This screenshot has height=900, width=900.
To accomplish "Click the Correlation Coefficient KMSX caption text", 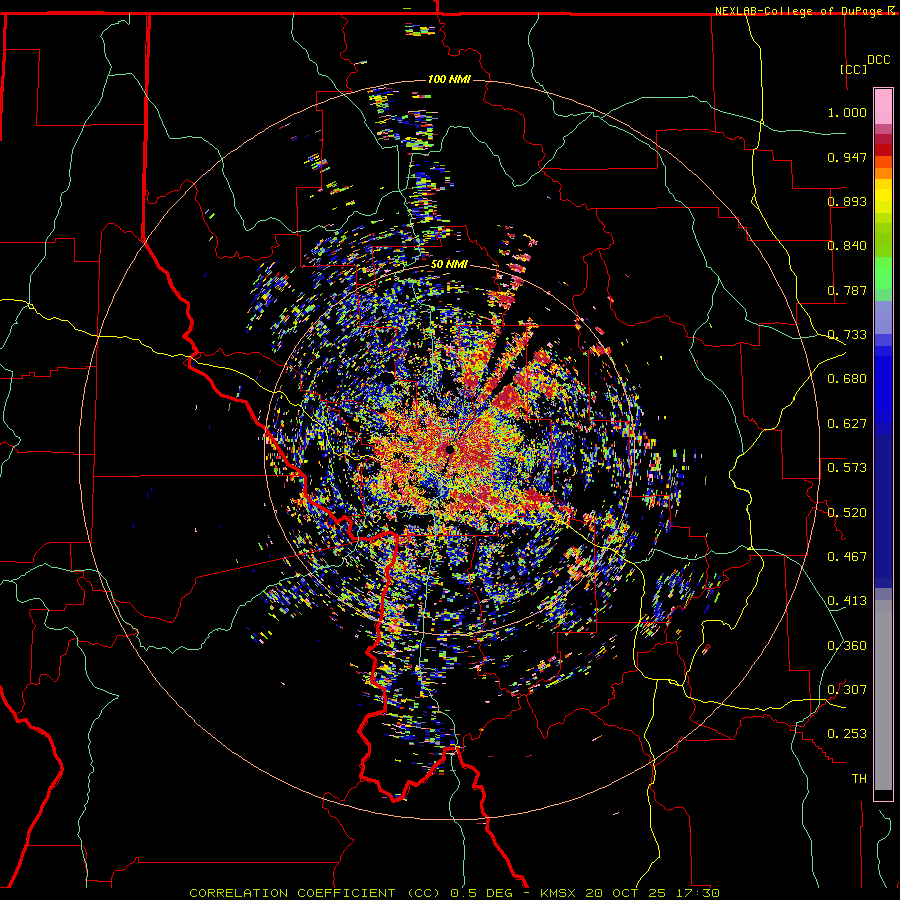I will (x=455, y=893).
